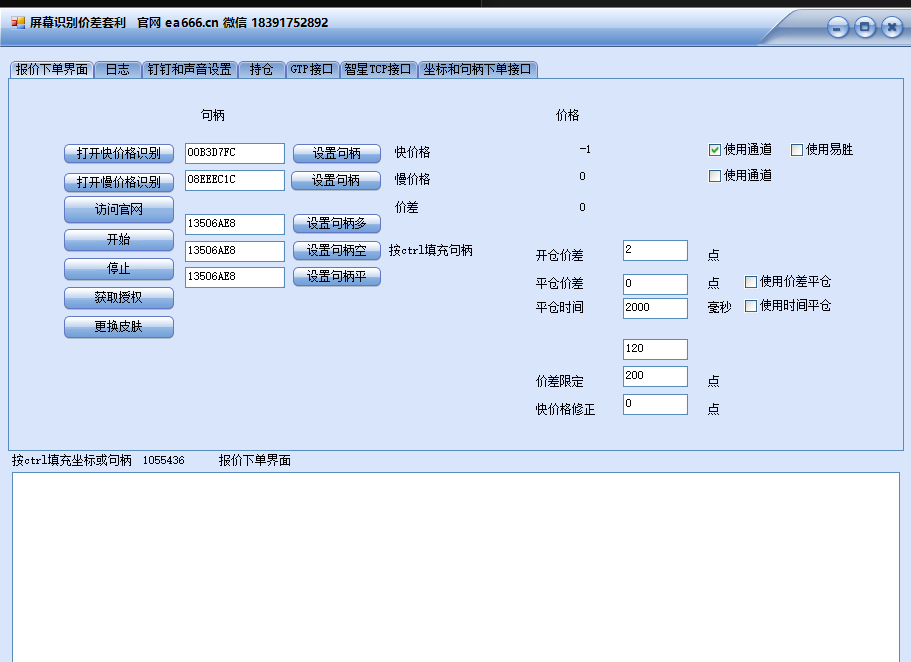Click the 更换皮肤 button

pyautogui.click(x=119, y=327)
